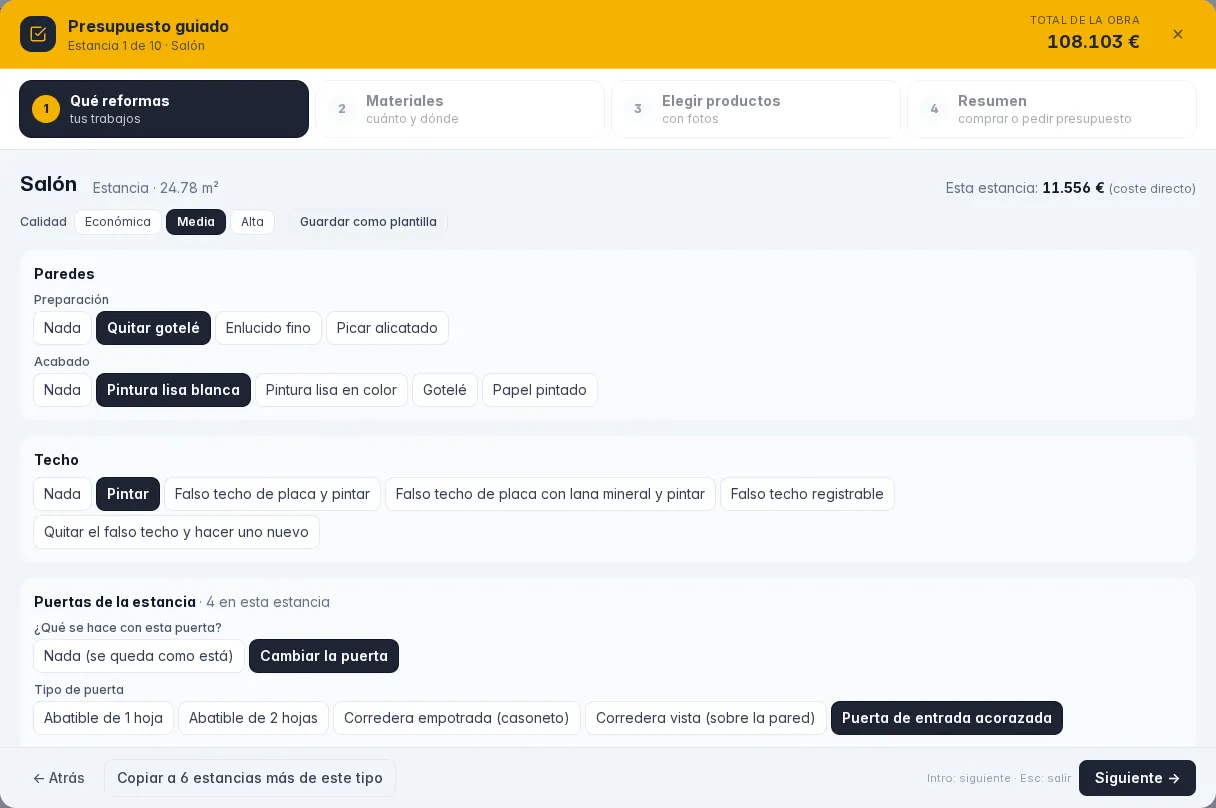Go back with the Atrás link
The image size is (1216, 808).
tap(59, 778)
